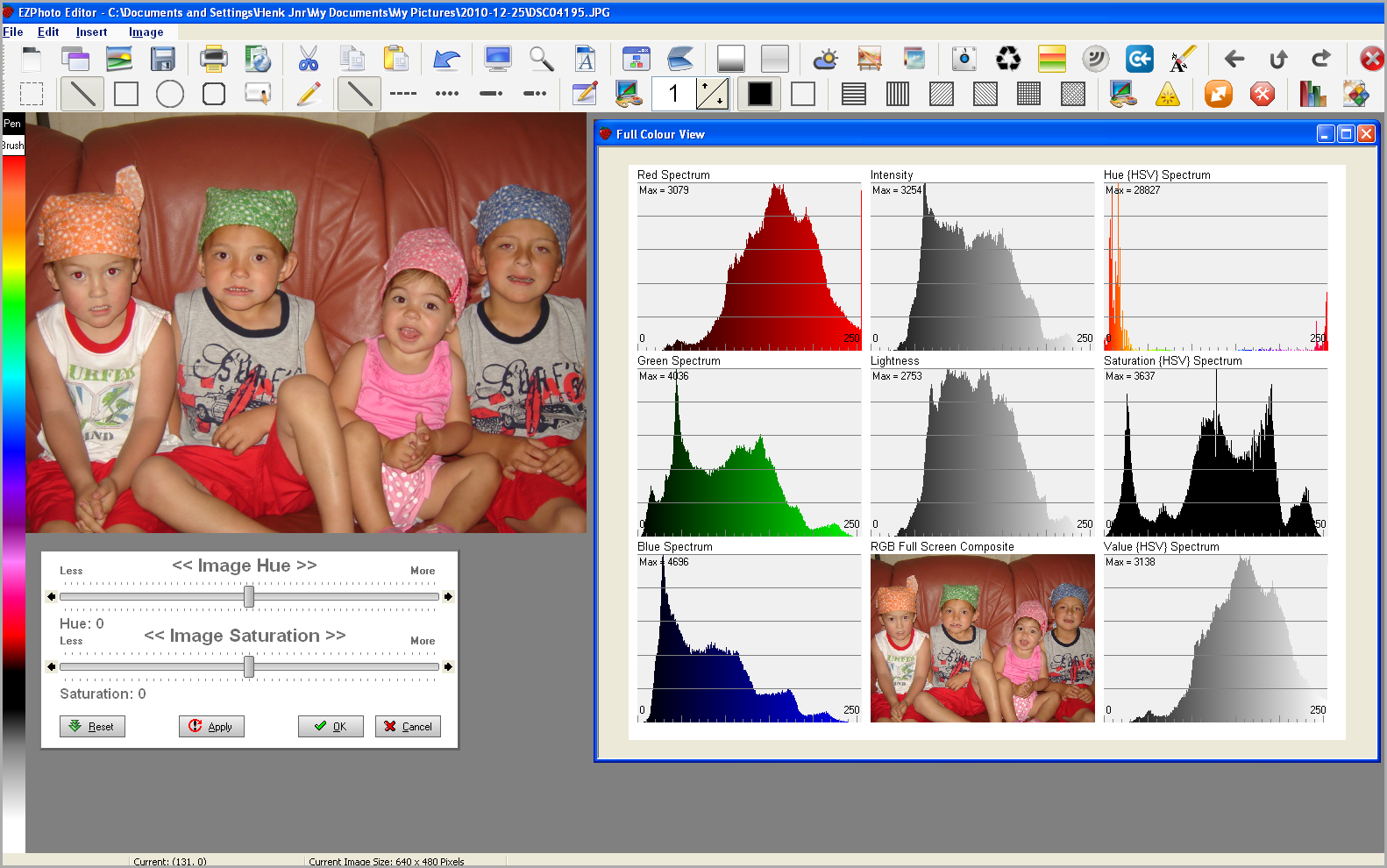The image size is (1387, 868).
Task: Click the scissors Cut icon
Action: click(x=308, y=60)
